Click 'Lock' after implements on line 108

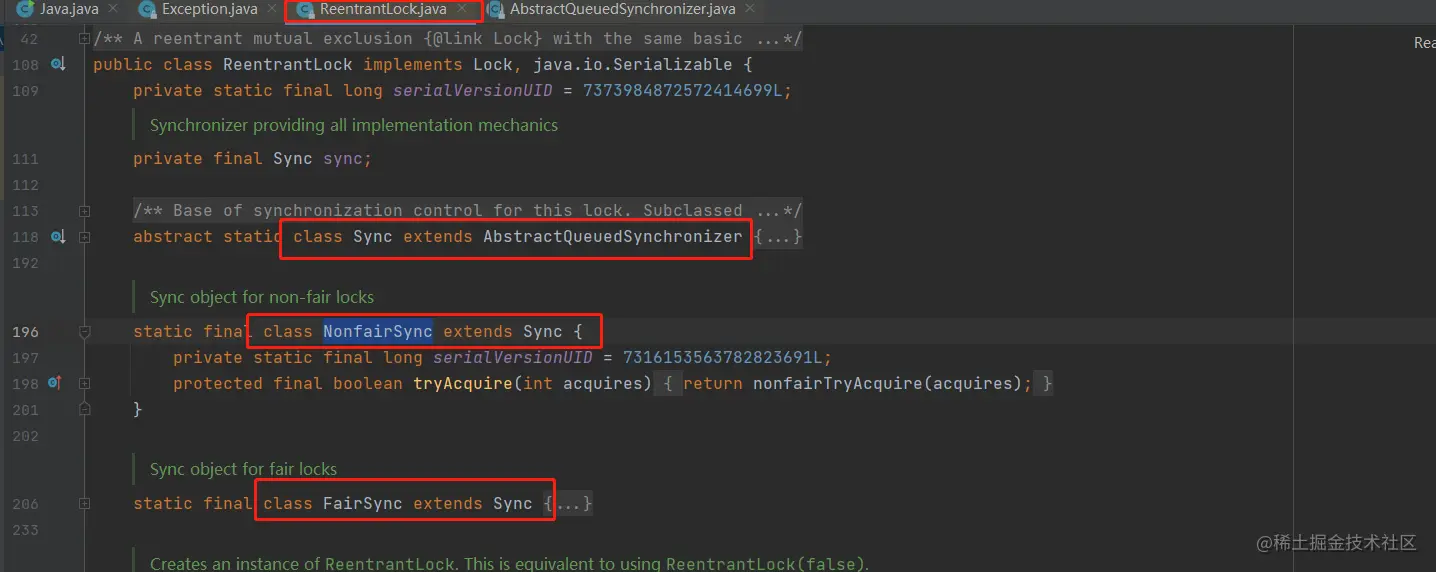(x=493, y=65)
